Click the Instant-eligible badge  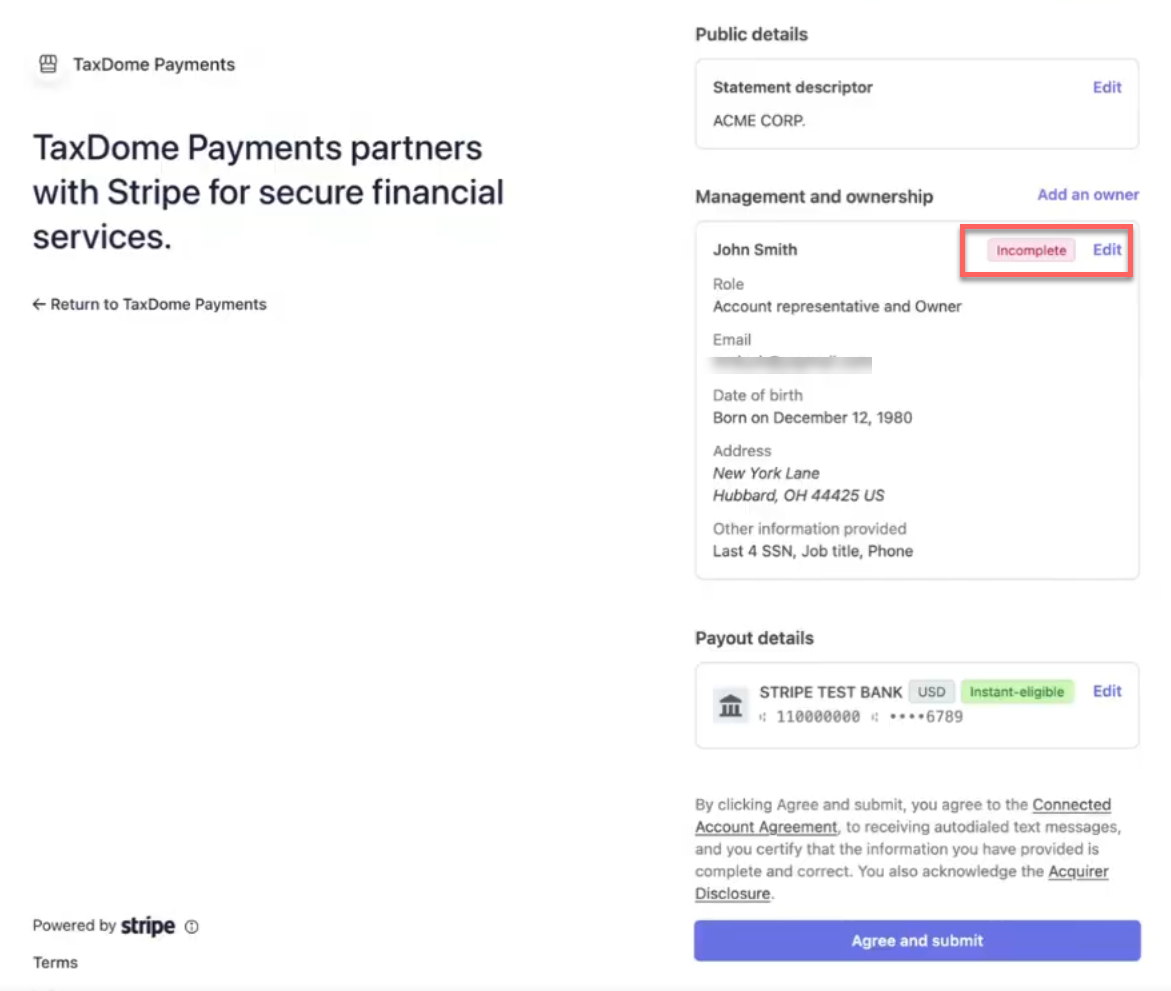(x=1017, y=692)
